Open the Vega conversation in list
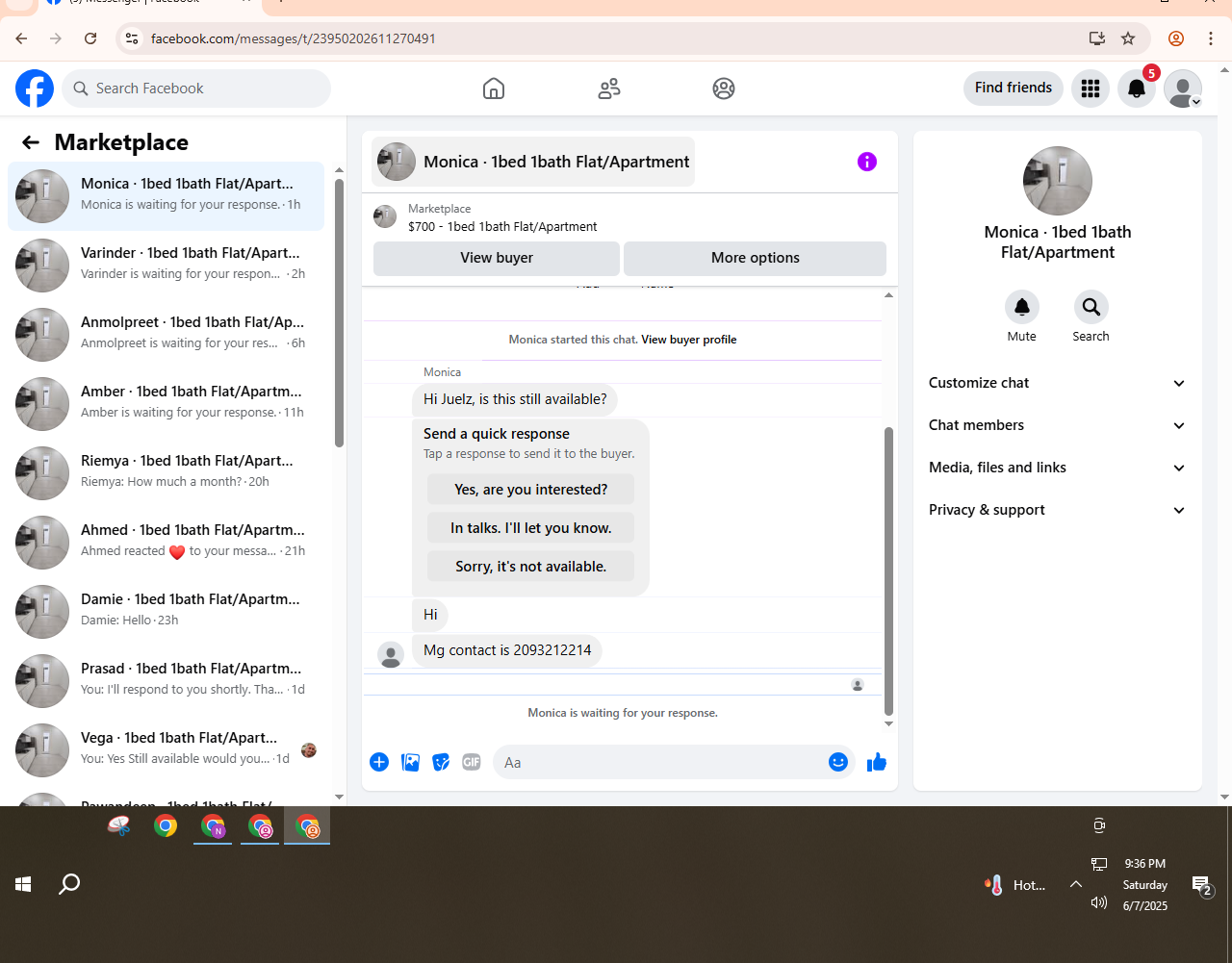Image resolution: width=1232 pixels, height=963 pixels. click(x=166, y=750)
